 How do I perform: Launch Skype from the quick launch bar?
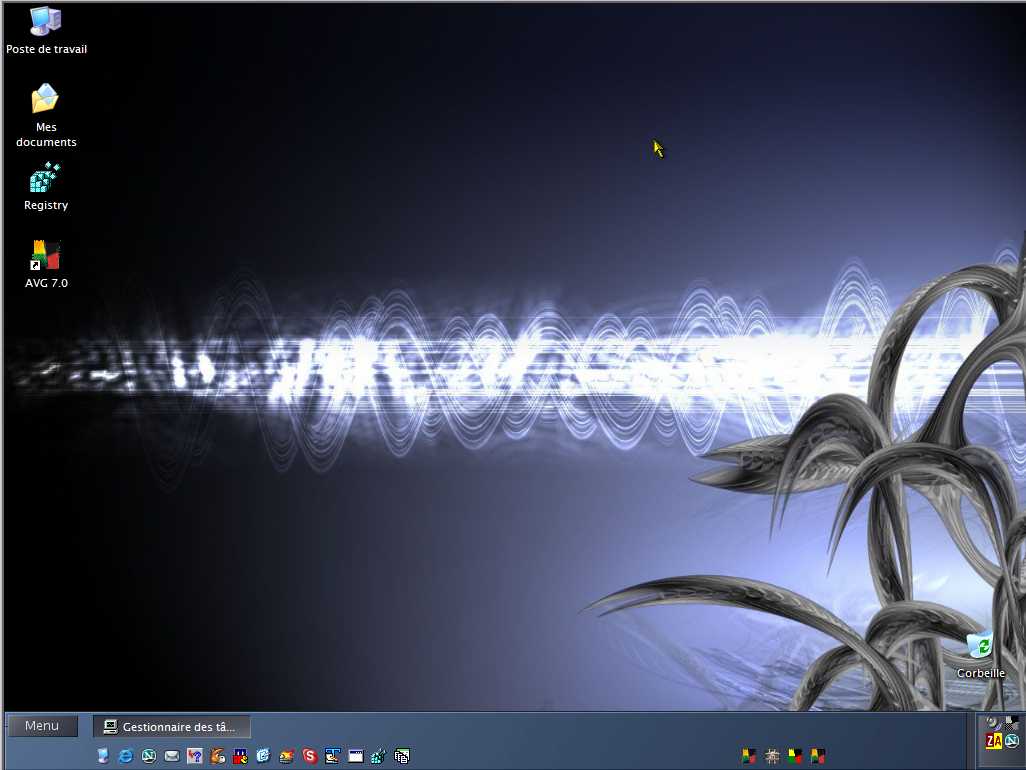(310, 756)
